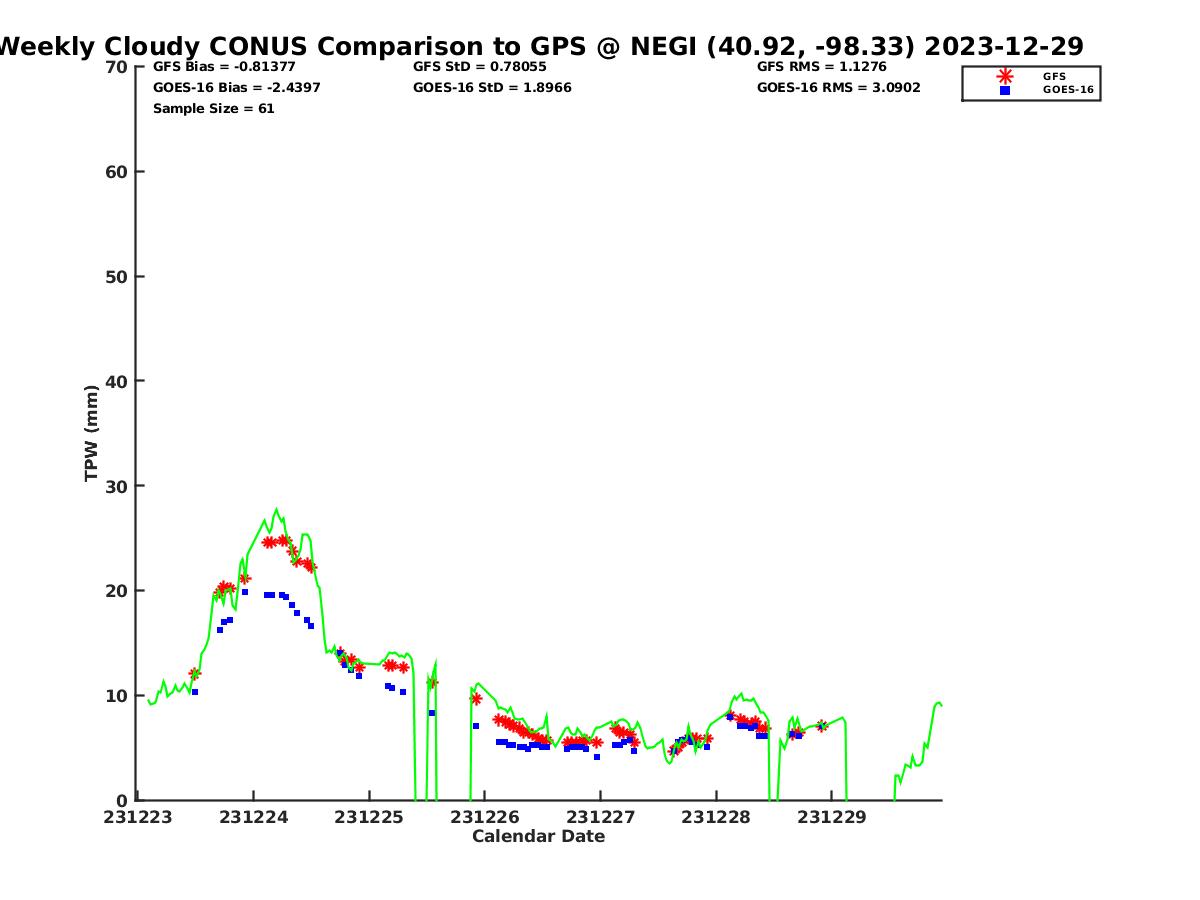Select the GOES-16 RMS = 3.0902 annotation
The image size is (1200, 900).
click(838, 88)
